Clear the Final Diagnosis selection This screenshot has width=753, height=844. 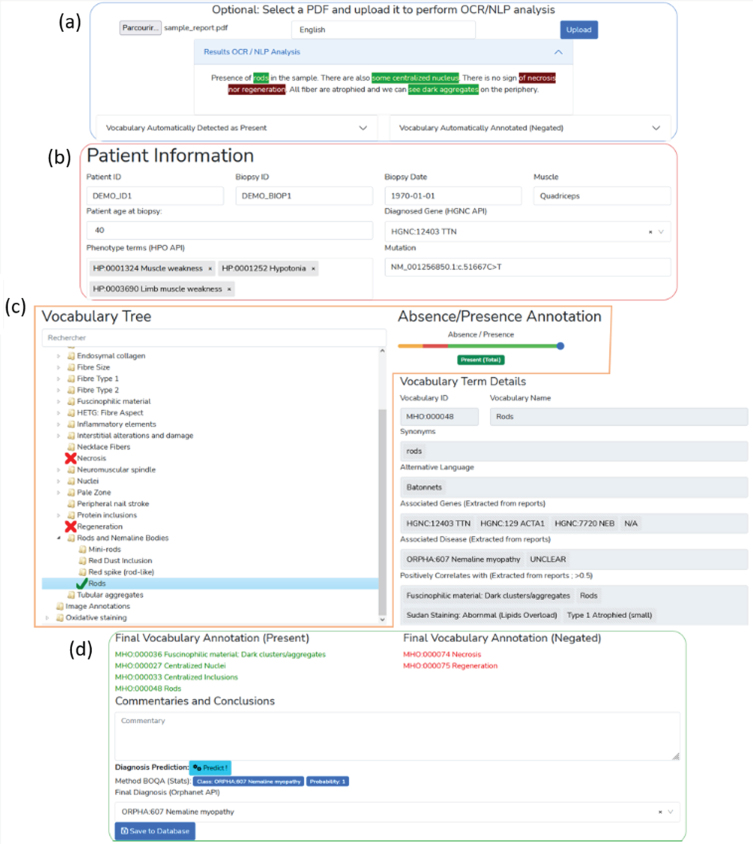point(660,812)
